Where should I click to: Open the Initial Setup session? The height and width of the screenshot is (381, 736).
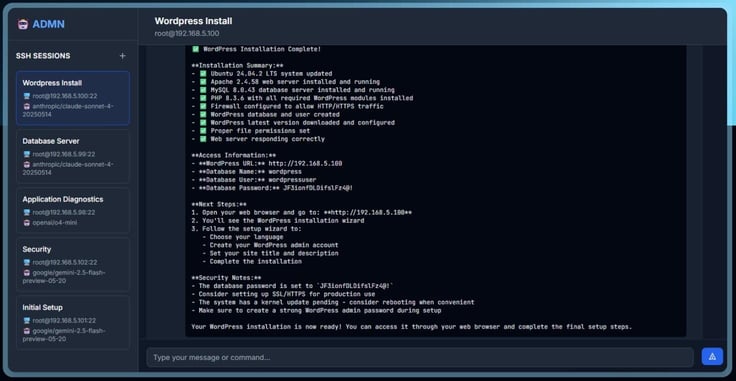click(x=73, y=322)
